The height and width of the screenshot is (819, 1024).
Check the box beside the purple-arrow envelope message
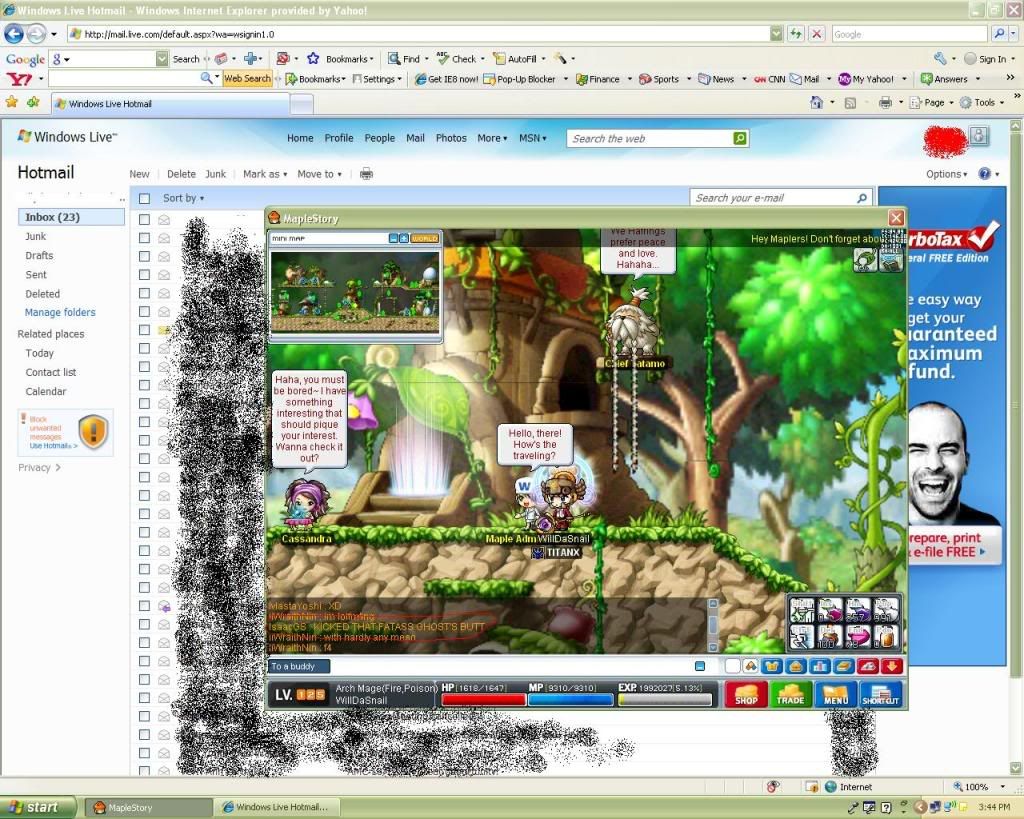point(144,606)
